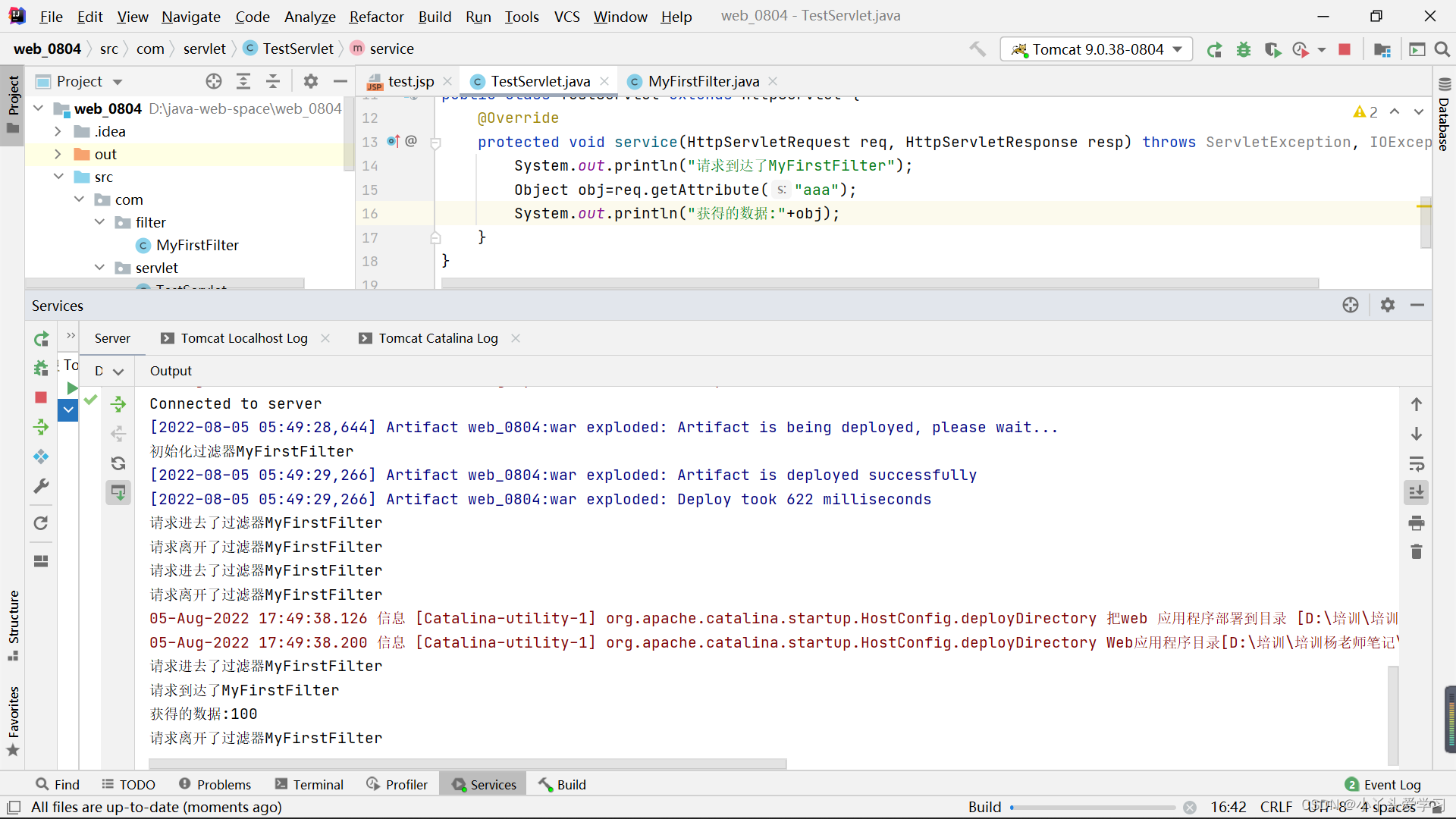Open the Build tool window button
Screen dimensions: 1456x819
tap(563, 785)
